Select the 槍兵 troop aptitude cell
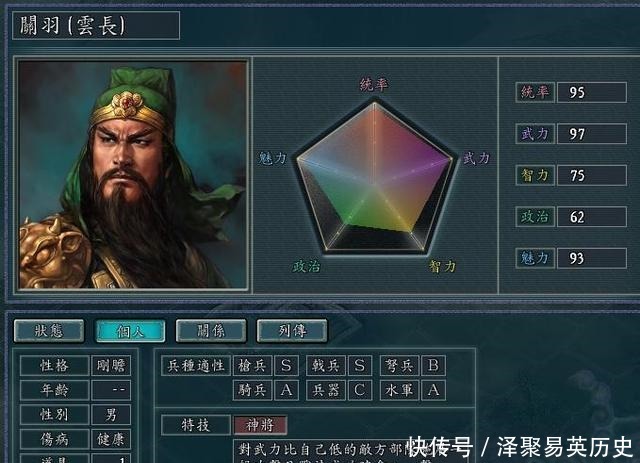The height and width of the screenshot is (463, 640). coord(252,365)
